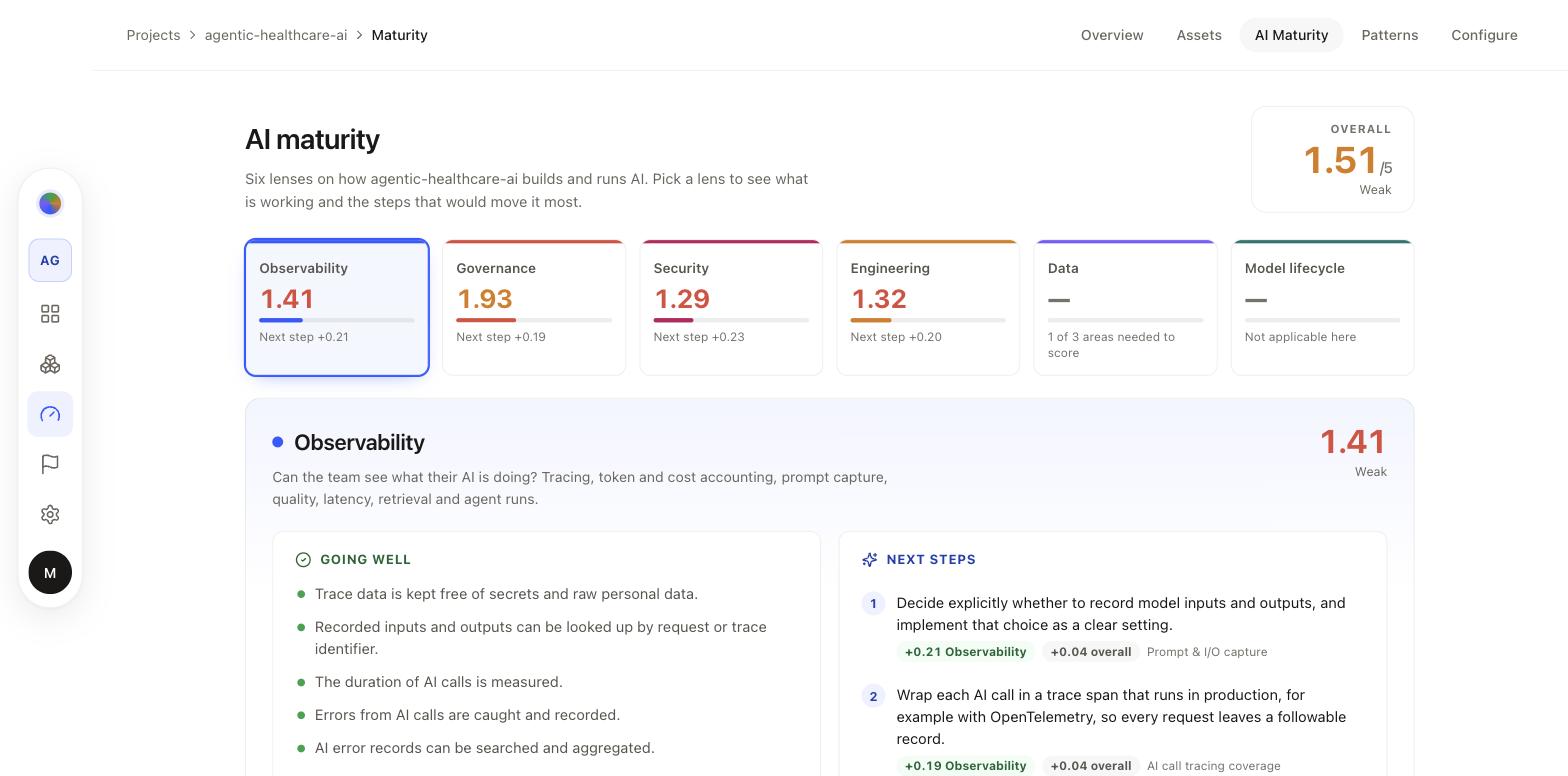Click the Governance card's progress bar
The image size is (1568, 776).
534,320
